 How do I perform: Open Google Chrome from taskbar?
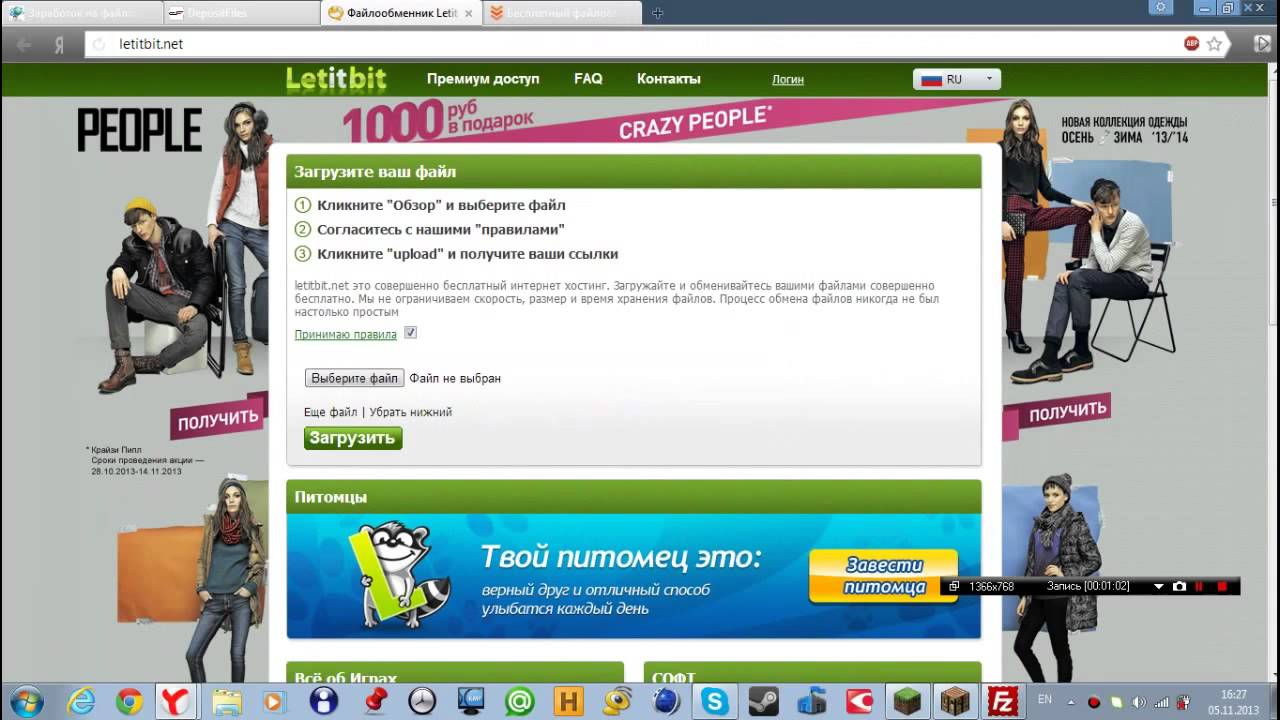[129, 702]
